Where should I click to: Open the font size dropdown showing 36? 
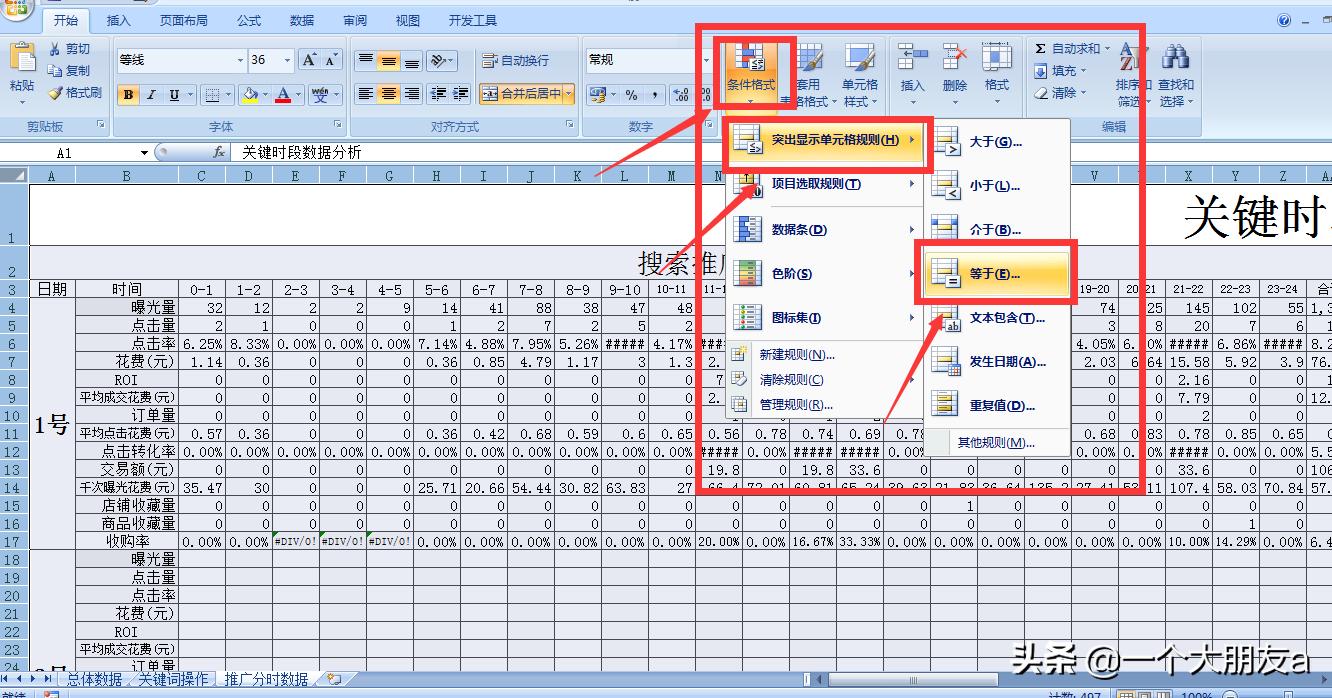288,60
